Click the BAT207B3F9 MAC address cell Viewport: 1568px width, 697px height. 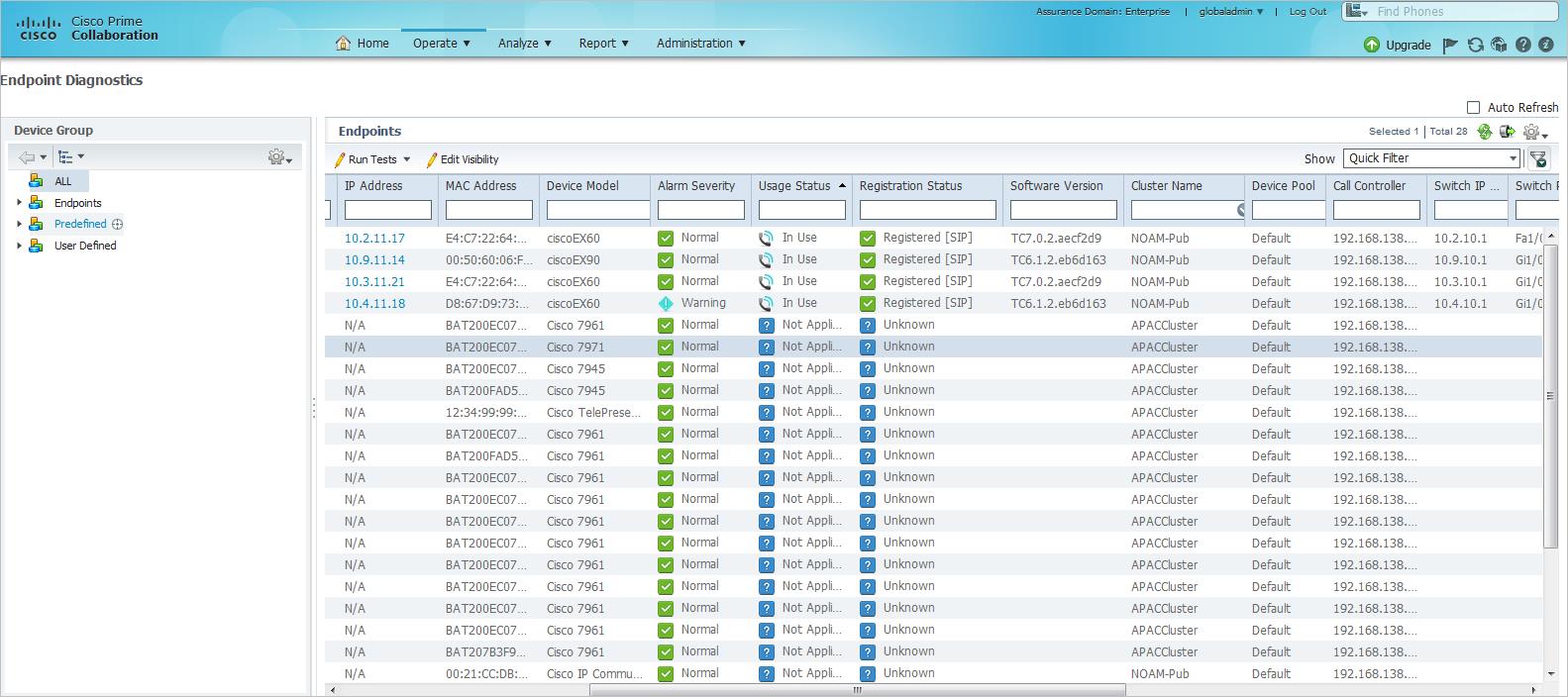click(487, 652)
